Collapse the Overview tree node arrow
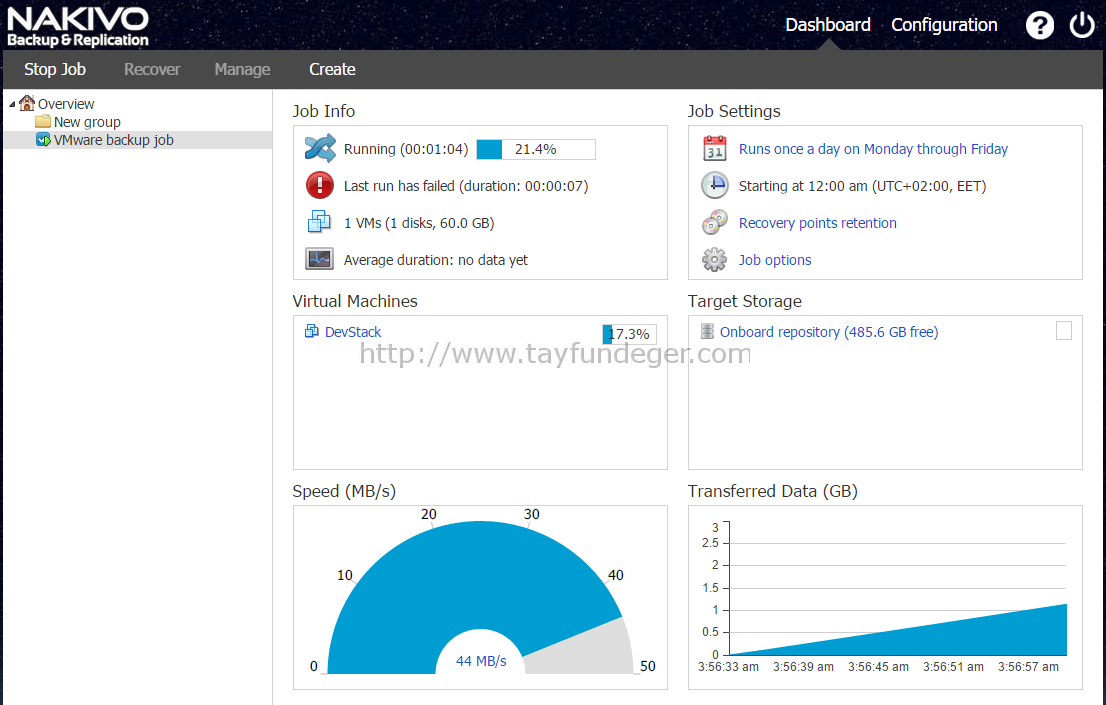 [12, 104]
